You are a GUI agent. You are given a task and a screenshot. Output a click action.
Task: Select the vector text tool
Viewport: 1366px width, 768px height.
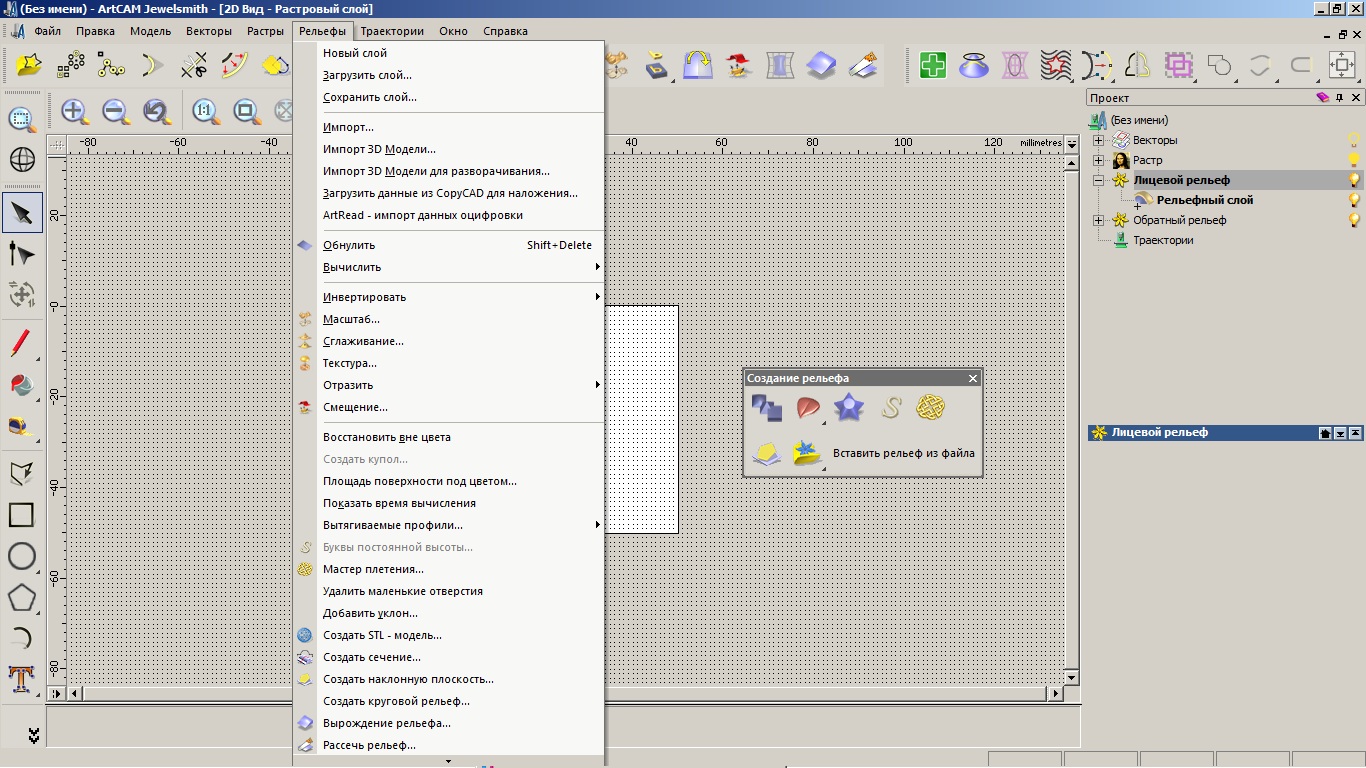click(22, 679)
